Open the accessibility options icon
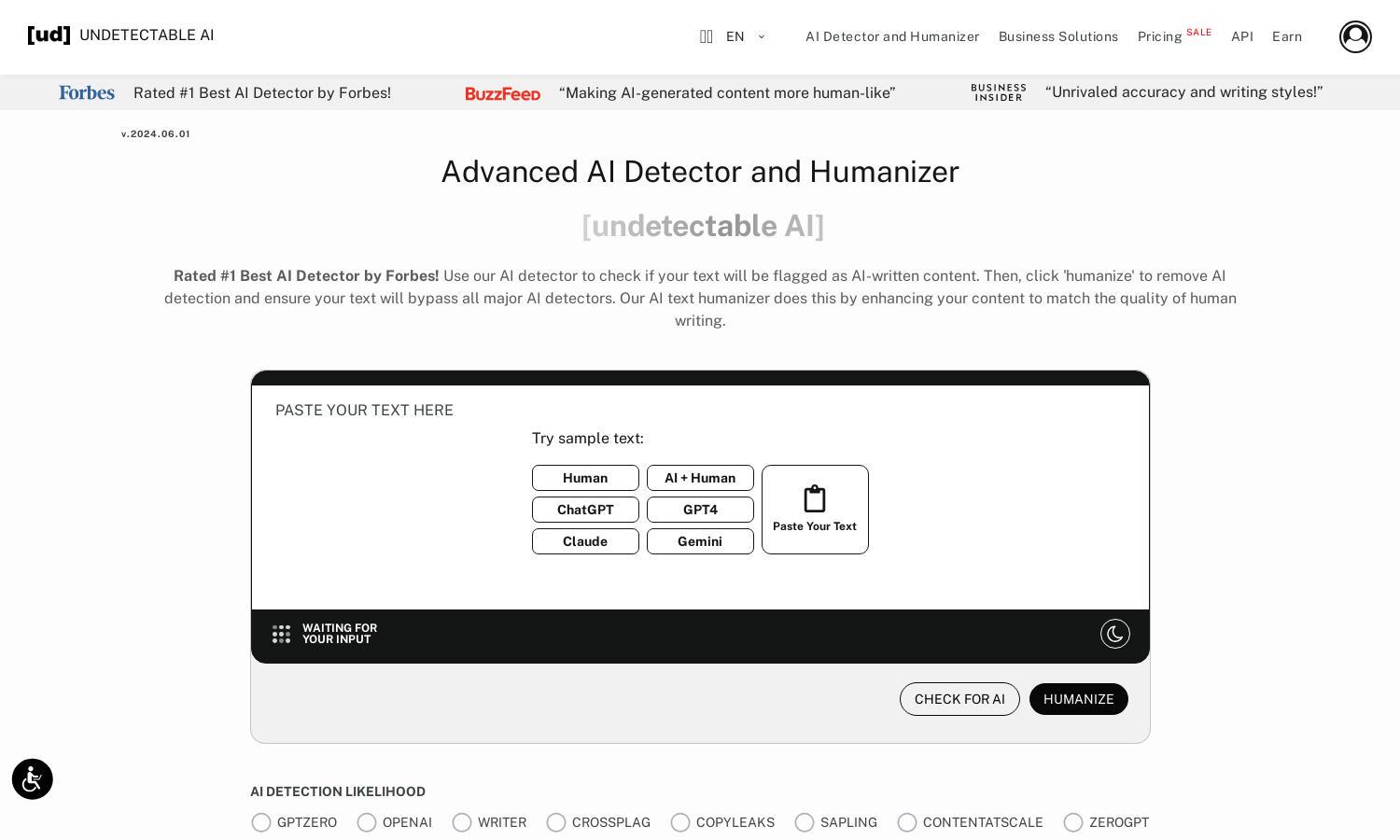1400x840 pixels. point(33,779)
